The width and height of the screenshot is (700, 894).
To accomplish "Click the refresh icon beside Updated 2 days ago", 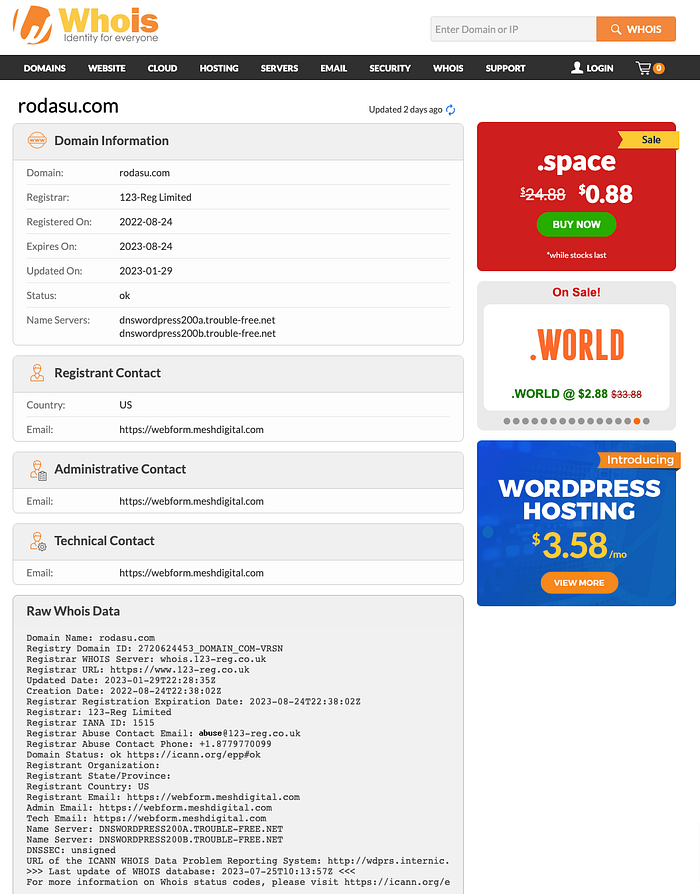I will 450,109.
